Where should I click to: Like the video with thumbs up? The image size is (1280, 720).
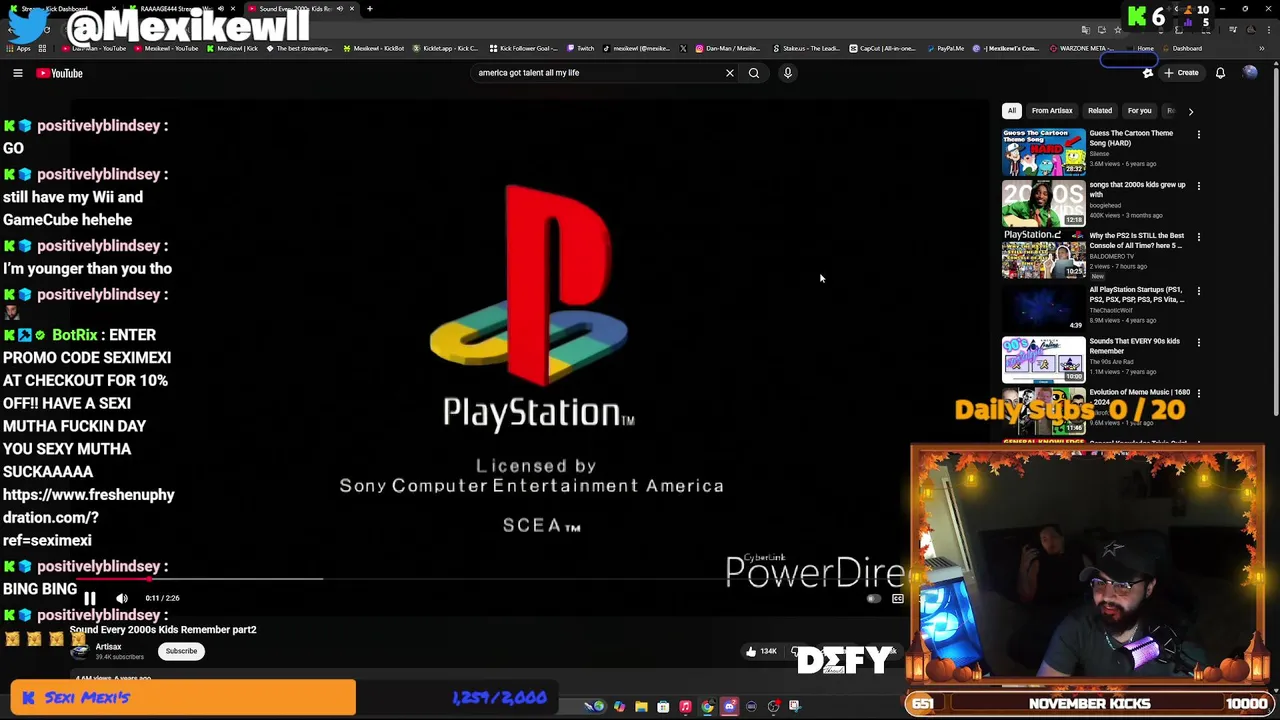pyautogui.click(x=761, y=651)
